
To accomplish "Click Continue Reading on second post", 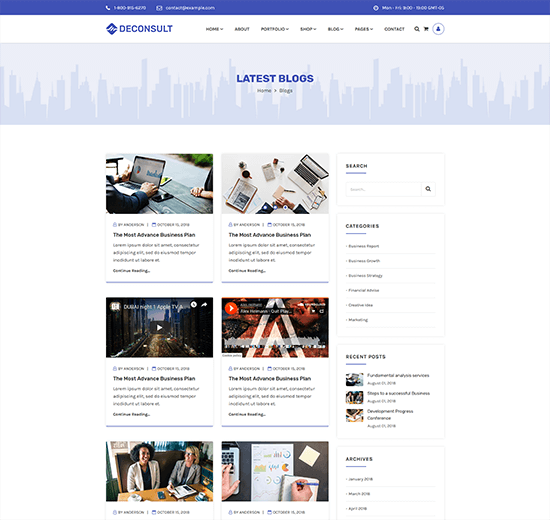I will [x=247, y=271].
